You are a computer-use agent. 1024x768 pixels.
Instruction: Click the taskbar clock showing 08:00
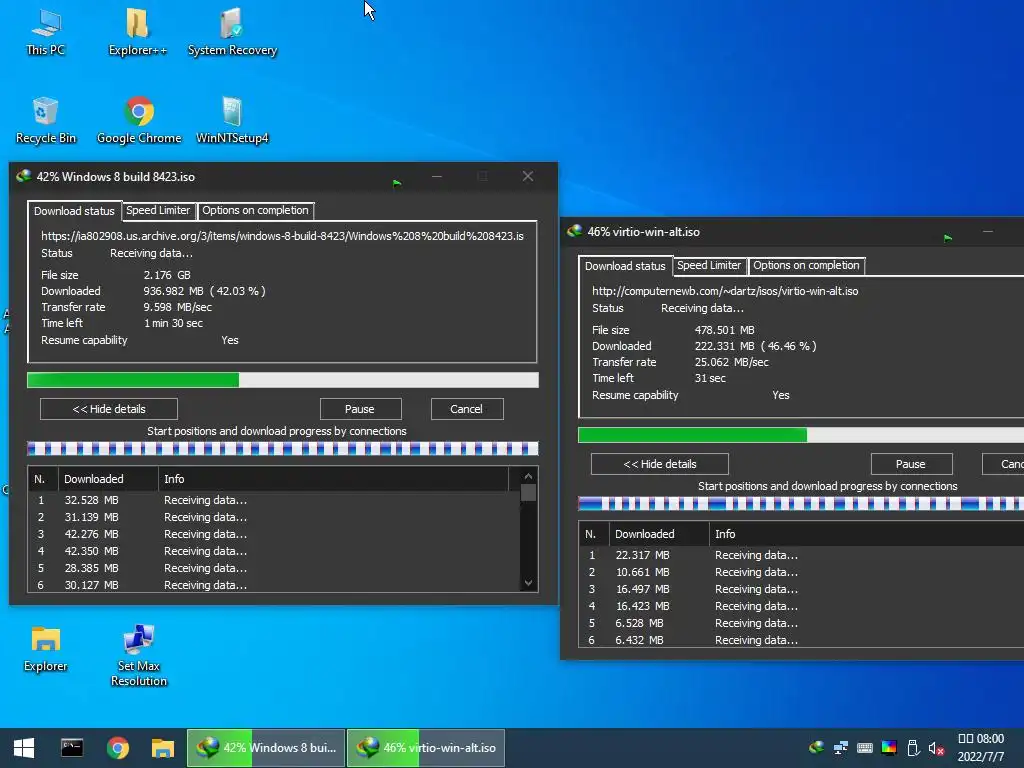coord(981,748)
